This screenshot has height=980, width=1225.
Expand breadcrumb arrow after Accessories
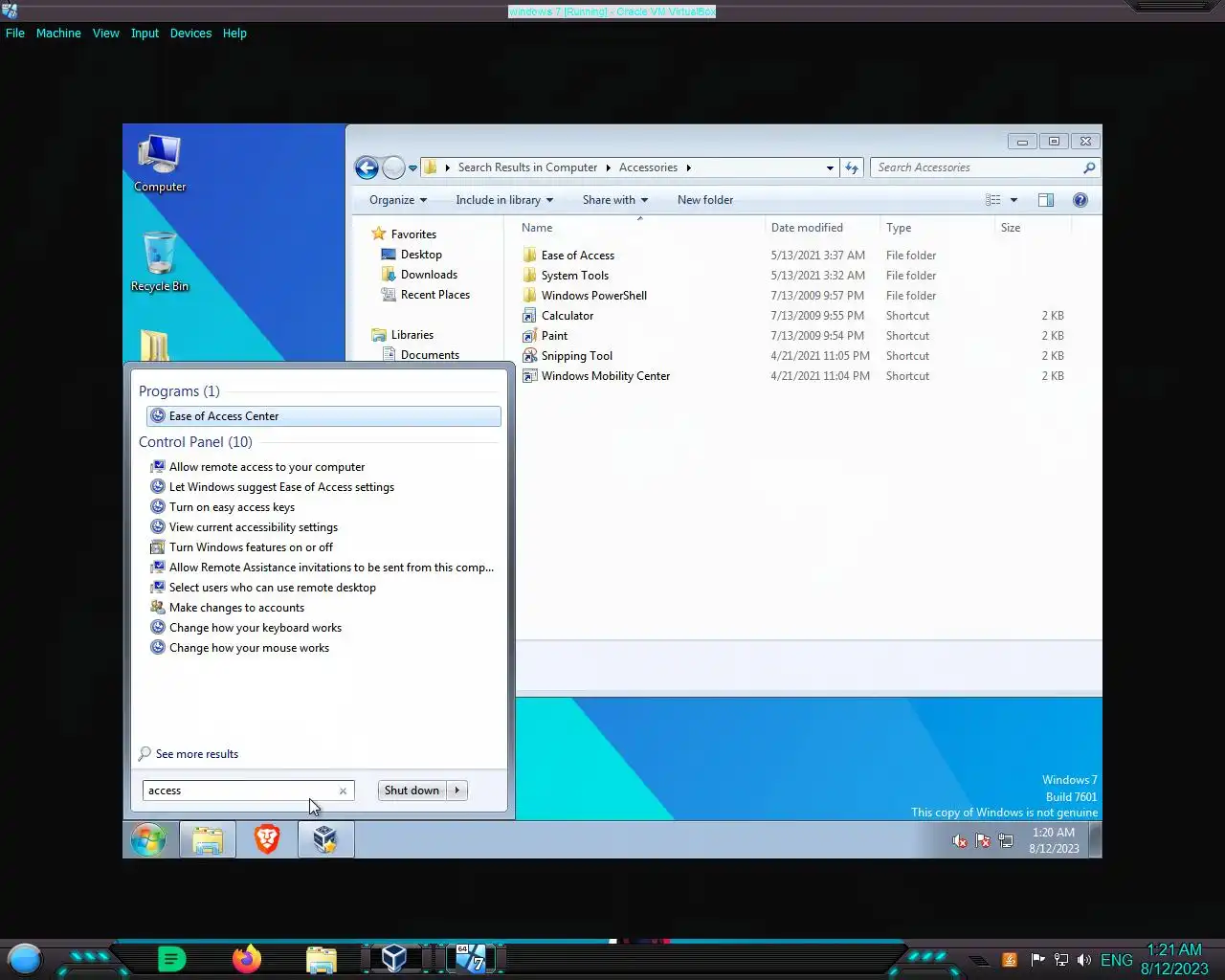688,167
